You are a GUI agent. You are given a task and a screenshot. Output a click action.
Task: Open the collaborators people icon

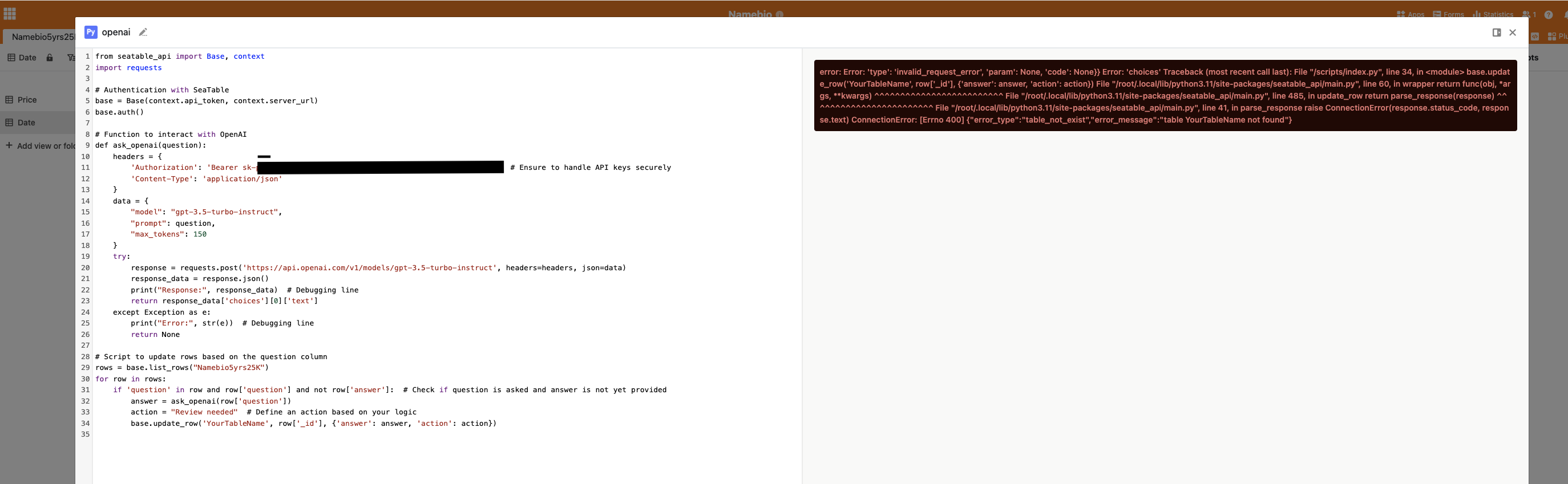click(x=1528, y=15)
